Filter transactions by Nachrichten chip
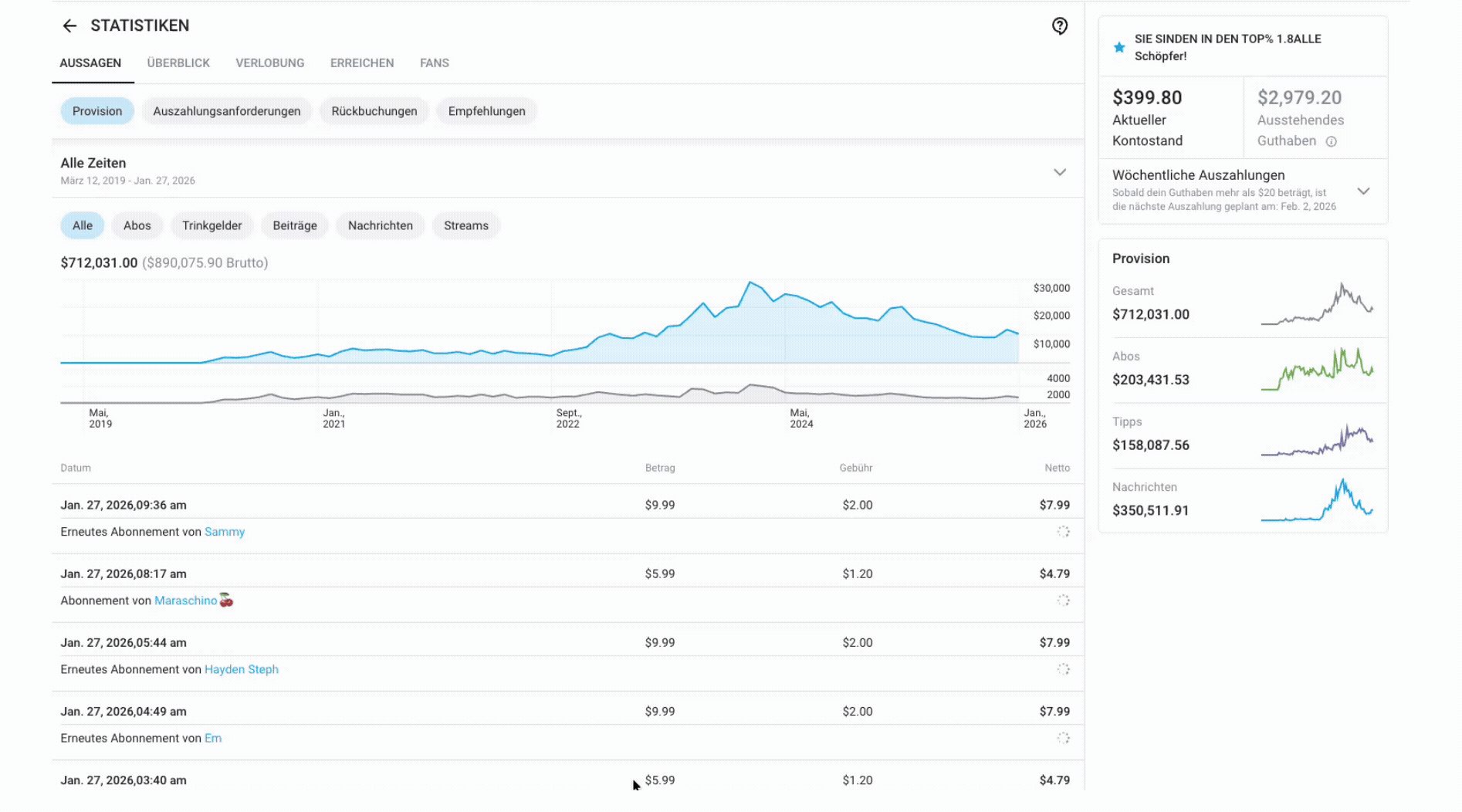Image resolution: width=1462 pixels, height=812 pixels. pyautogui.click(x=380, y=225)
